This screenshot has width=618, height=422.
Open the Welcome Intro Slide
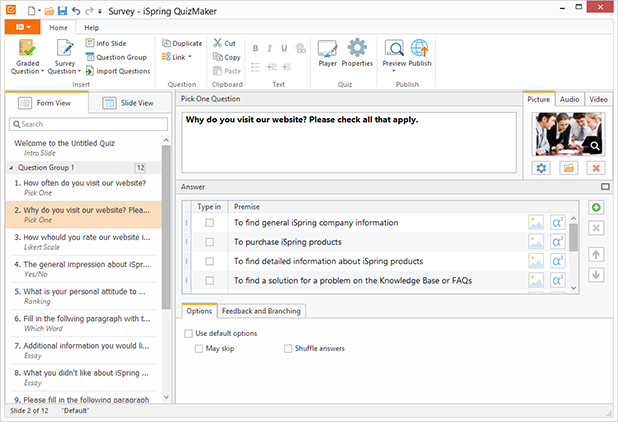[x=83, y=148]
